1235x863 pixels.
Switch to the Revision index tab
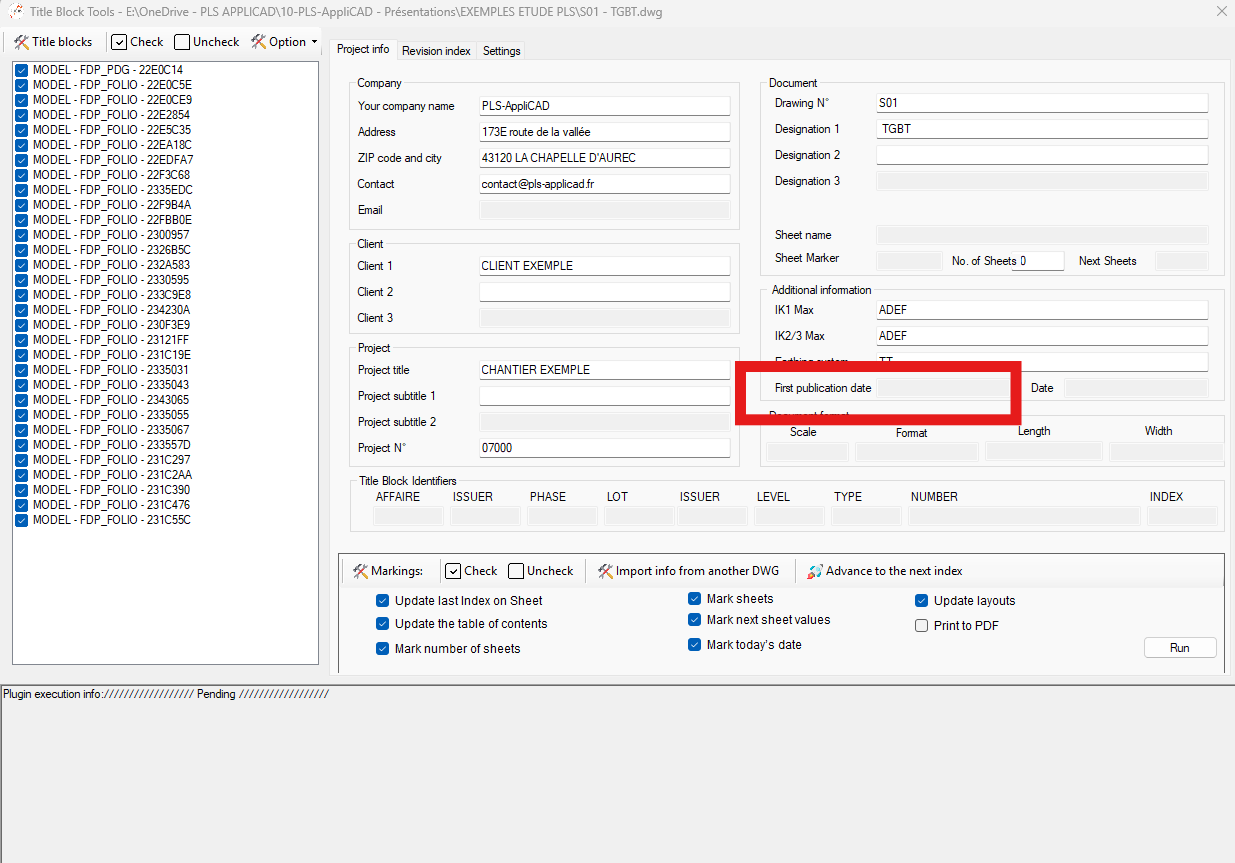436,50
